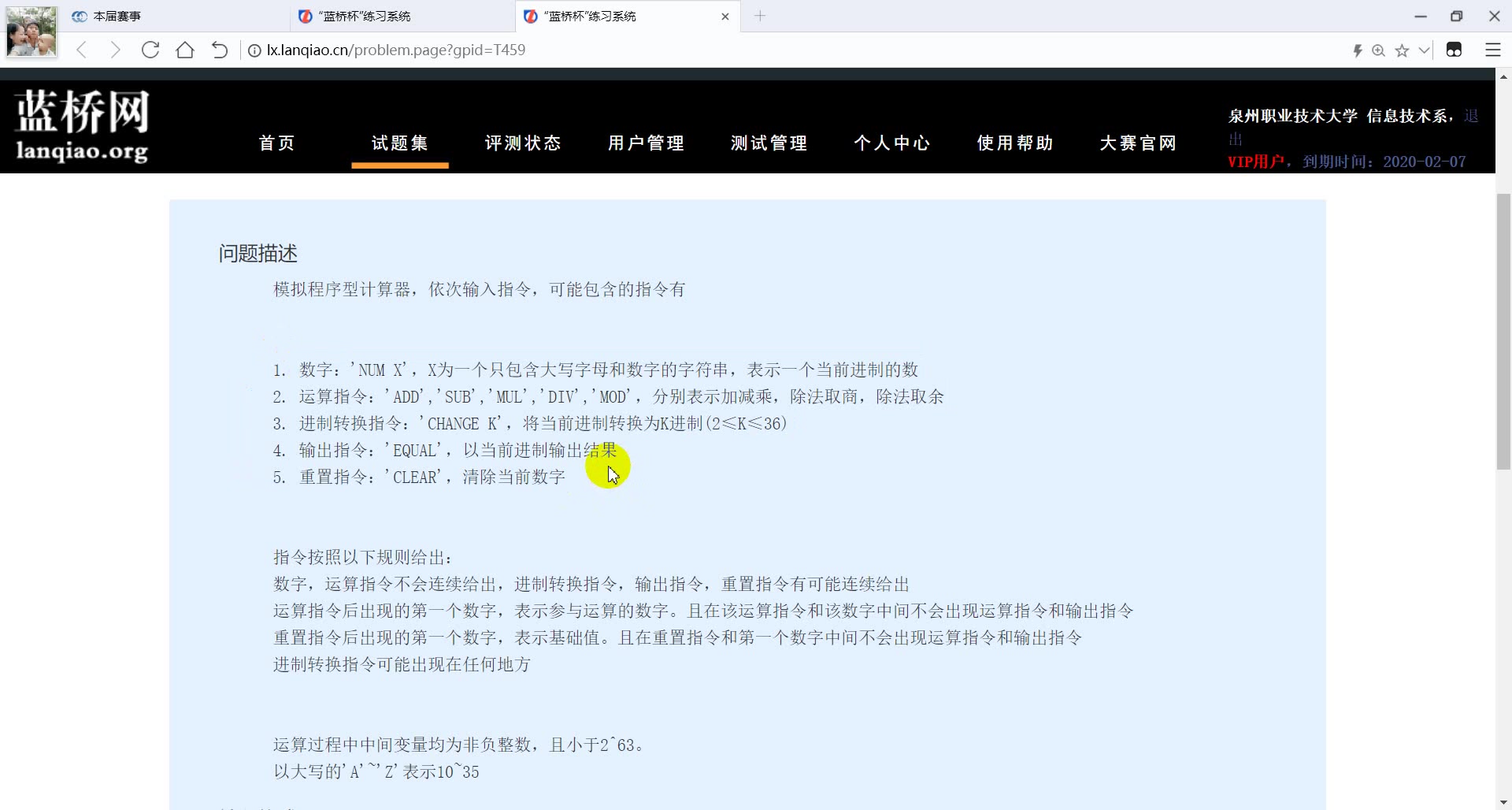
Task: Go to browser home page icon
Action: point(185,50)
